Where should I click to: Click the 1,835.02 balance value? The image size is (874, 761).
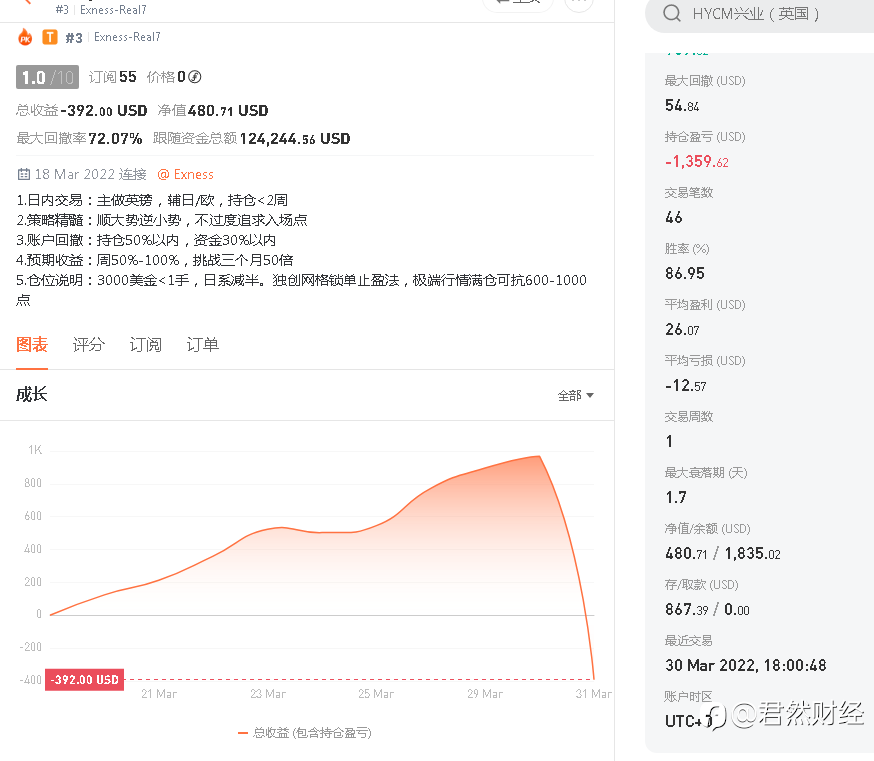pyautogui.click(x=752, y=554)
